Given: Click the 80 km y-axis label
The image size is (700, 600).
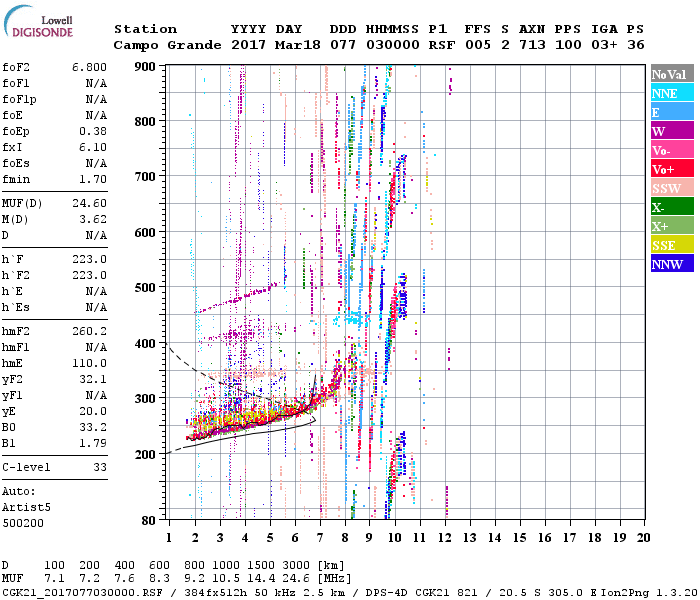Looking at the screenshot, I should pos(149,520).
